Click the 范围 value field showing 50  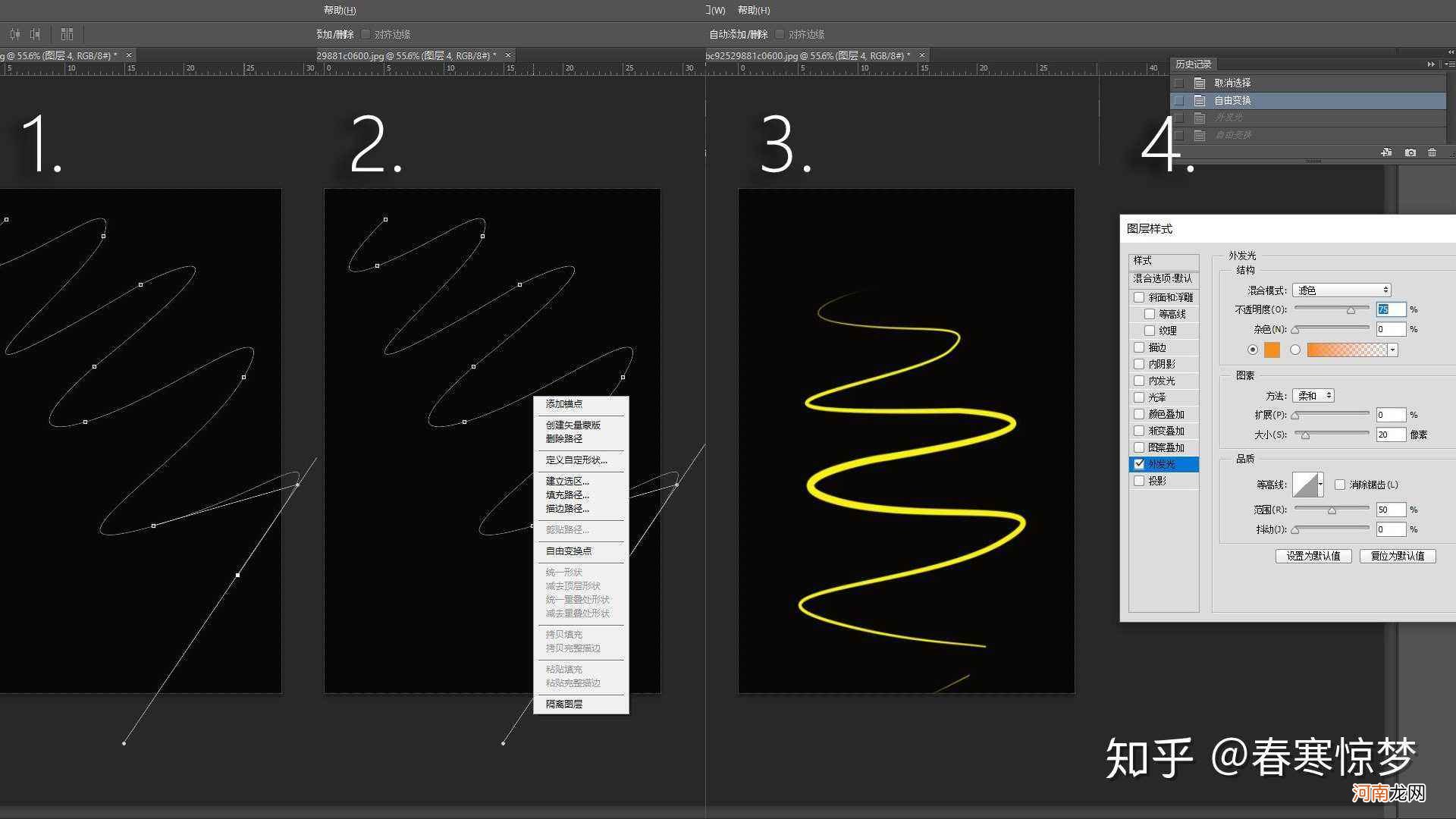tap(1391, 510)
